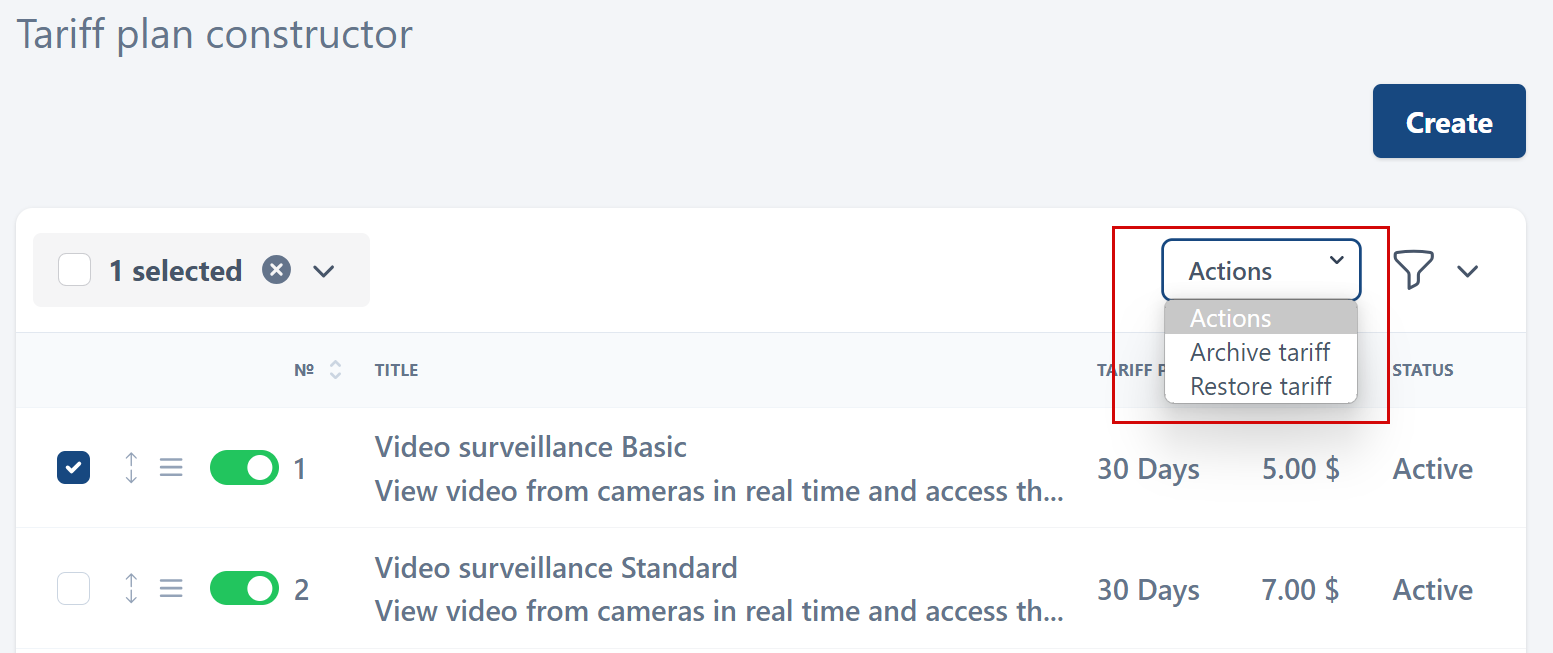Click the hamburger handle icon on row 2
The width and height of the screenshot is (1553, 653).
171,589
